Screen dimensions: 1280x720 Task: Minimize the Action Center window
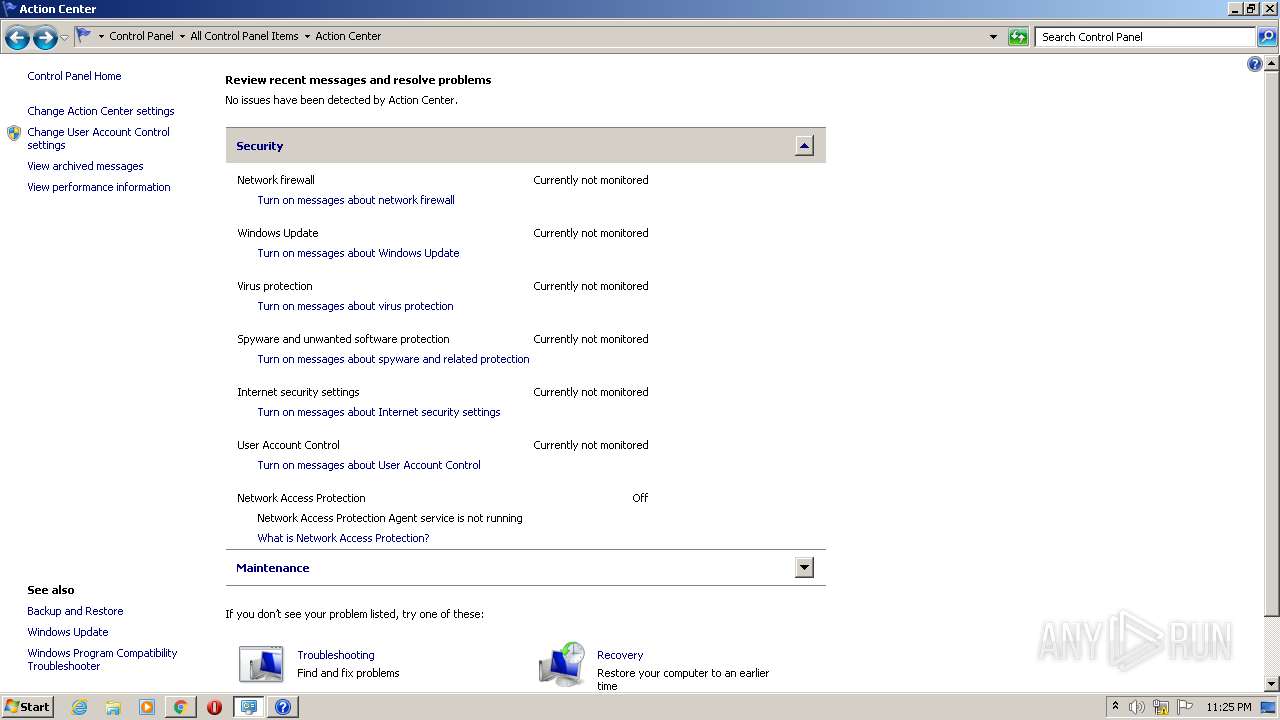point(1235,8)
